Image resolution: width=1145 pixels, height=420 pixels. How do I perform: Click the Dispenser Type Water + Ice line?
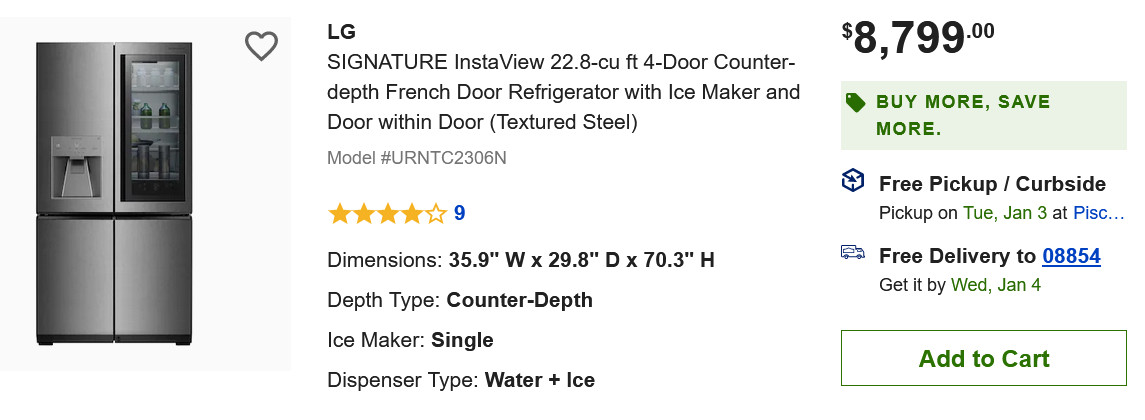point(461,380)
